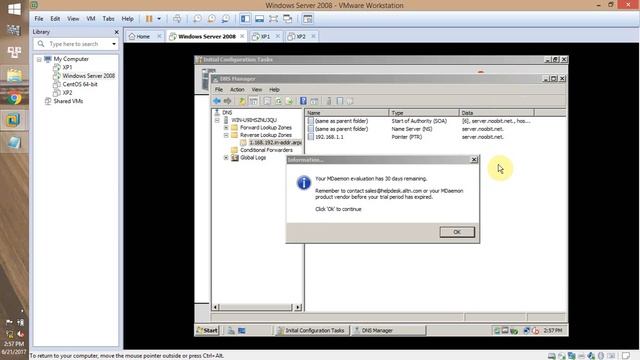Click the blue Help icon in DNS Manager toolbar

tap(303, 101)
